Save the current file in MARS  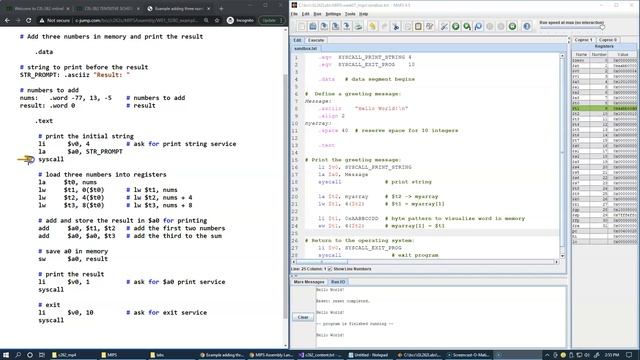tap(324, 27)
